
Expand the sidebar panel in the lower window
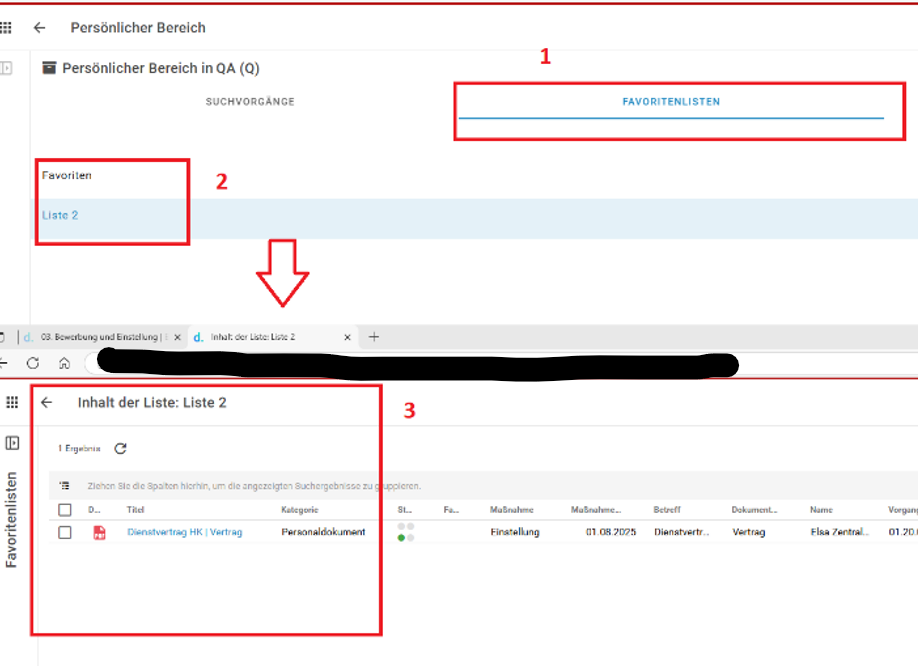(x=12, y=443)
